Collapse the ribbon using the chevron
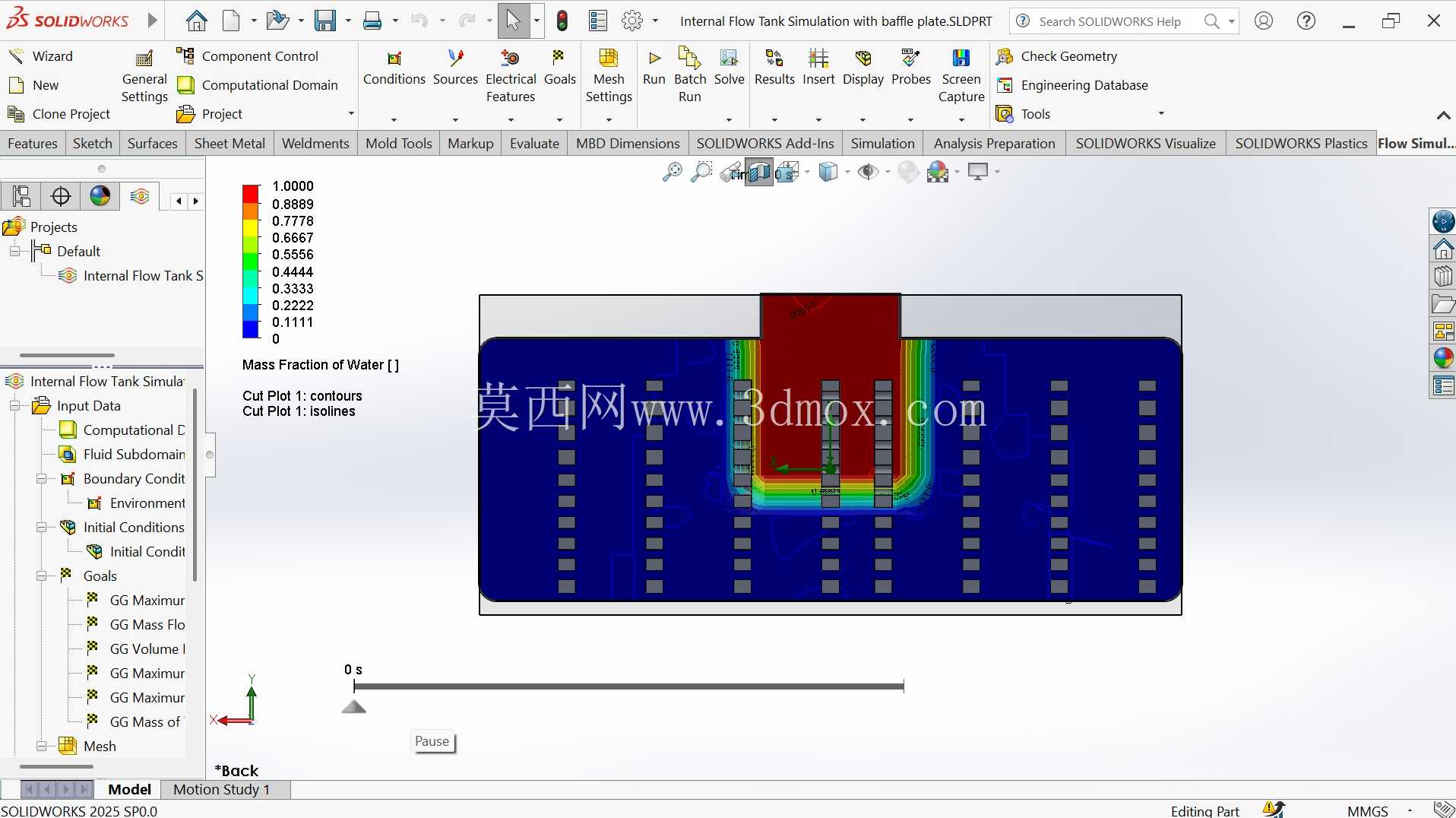 1443,116
